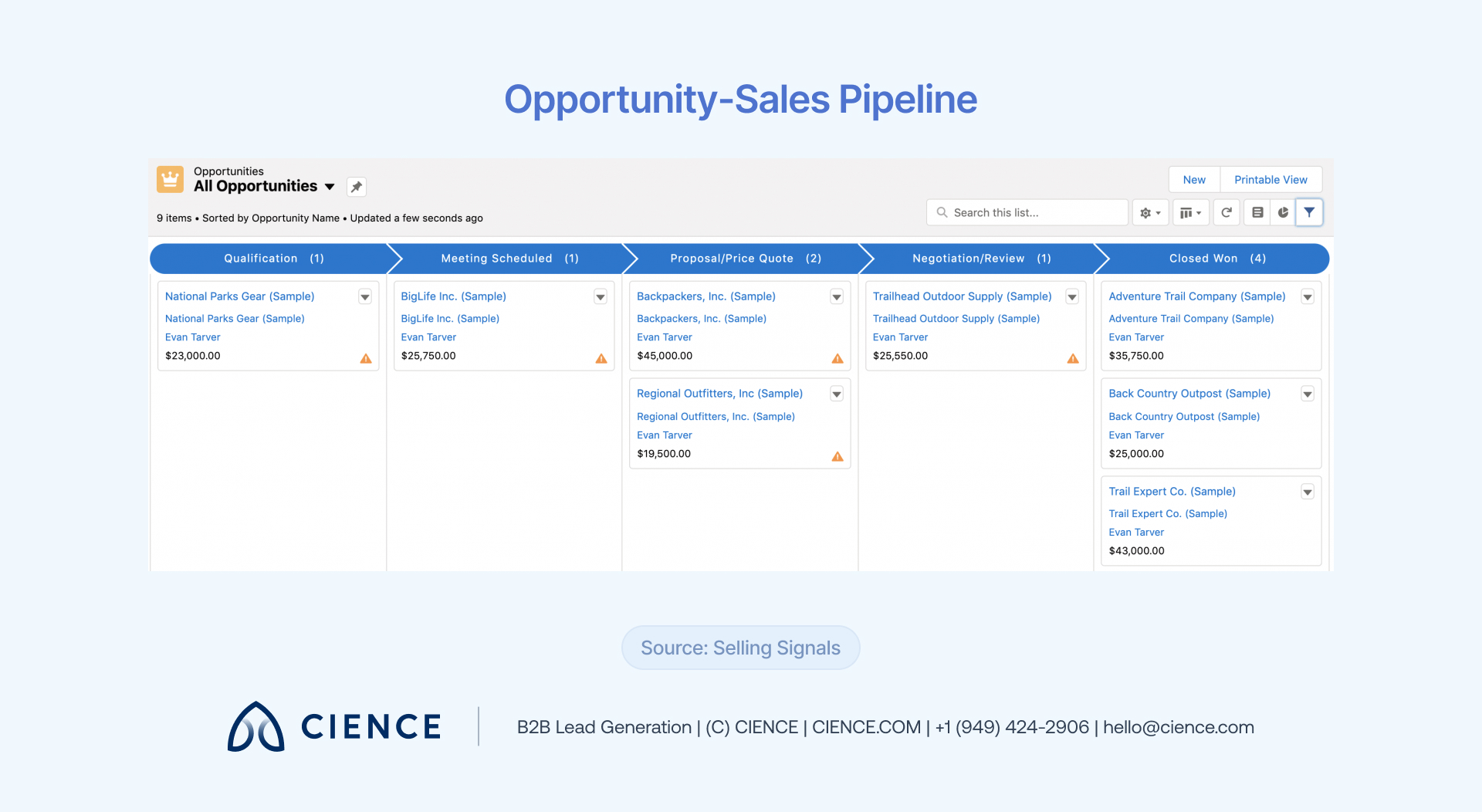Click the feed/details panel icon
This screenshot has height=812, width=1482.
[x=1257, y=212]
